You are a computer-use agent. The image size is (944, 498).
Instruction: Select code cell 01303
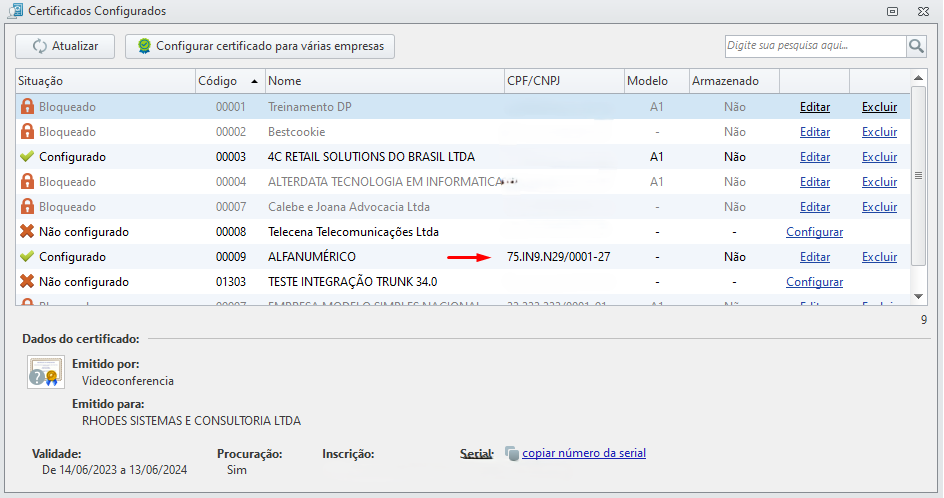231,282
